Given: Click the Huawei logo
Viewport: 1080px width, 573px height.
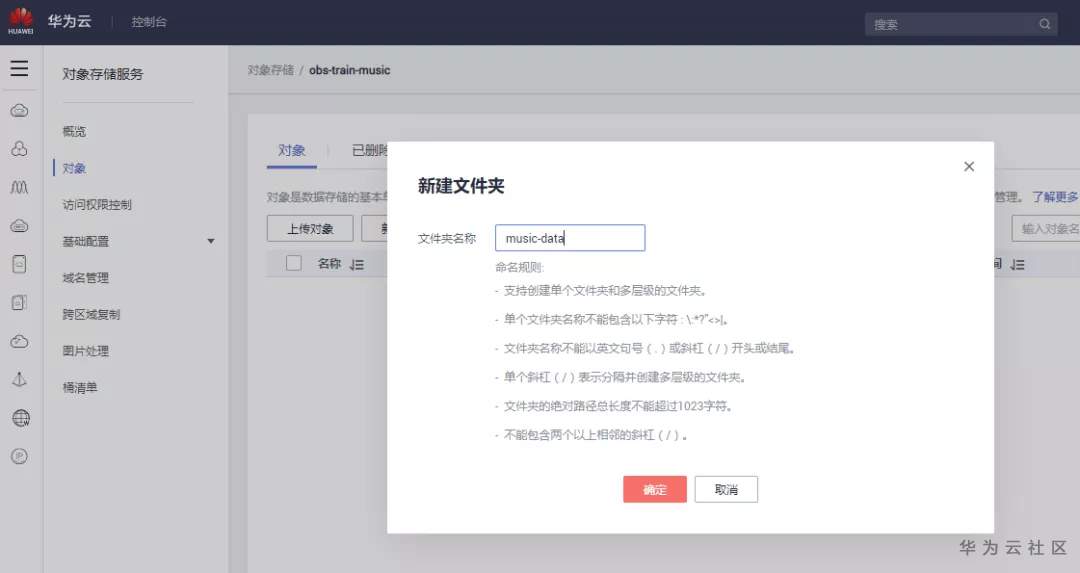Looking at the screenshot, I should click(x=21, y=21).
